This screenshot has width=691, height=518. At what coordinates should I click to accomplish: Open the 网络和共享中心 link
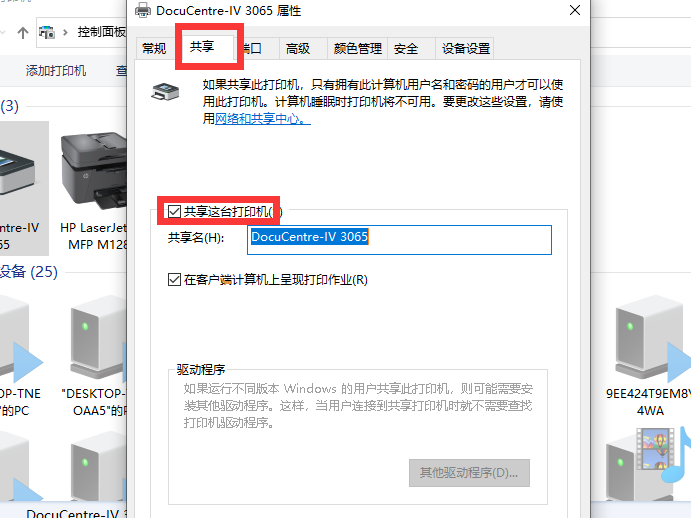[263, 119]
